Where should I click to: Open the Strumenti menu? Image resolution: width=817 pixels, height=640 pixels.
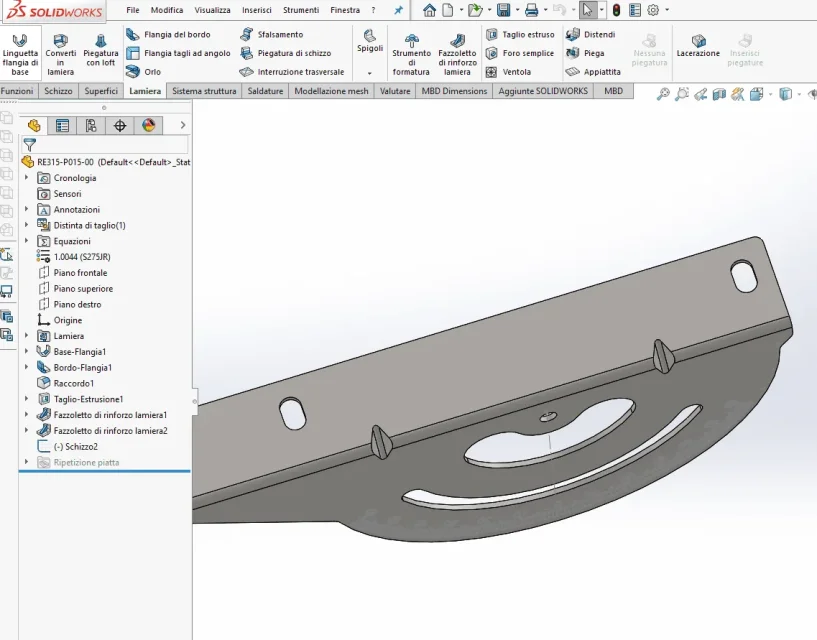pyautogui.click(x=301, y=10)
